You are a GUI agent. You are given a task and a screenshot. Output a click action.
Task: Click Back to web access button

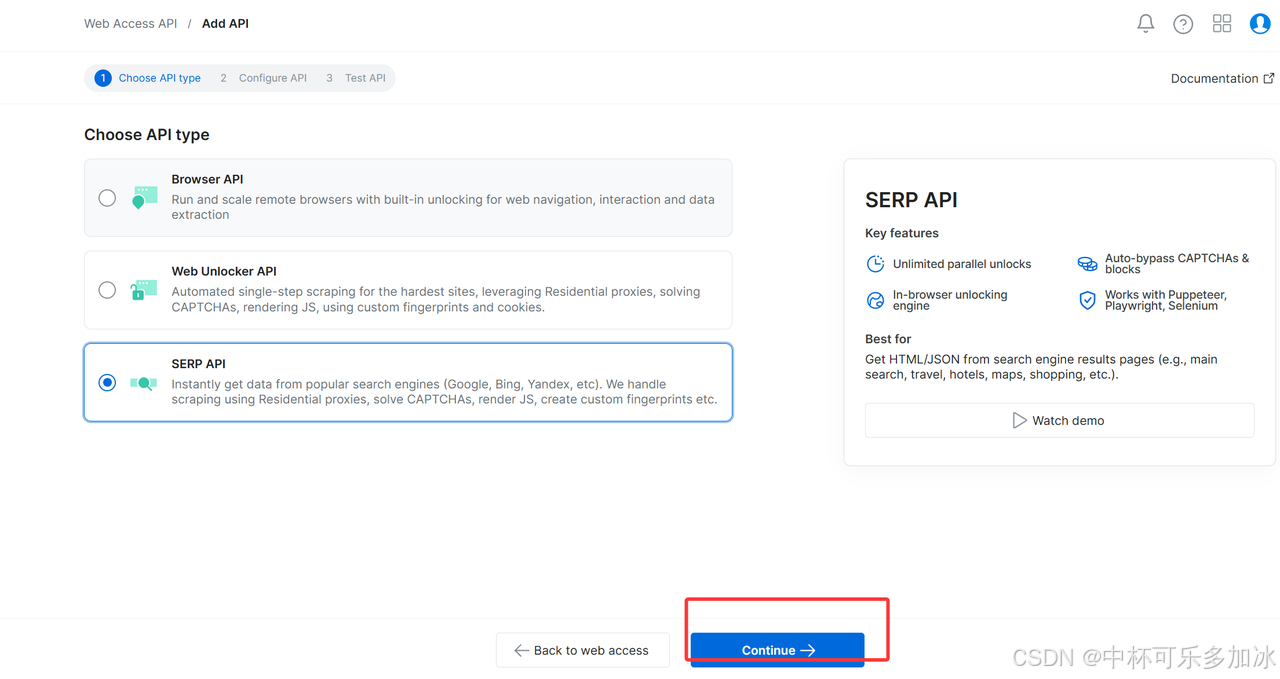(x=582, y=650)
